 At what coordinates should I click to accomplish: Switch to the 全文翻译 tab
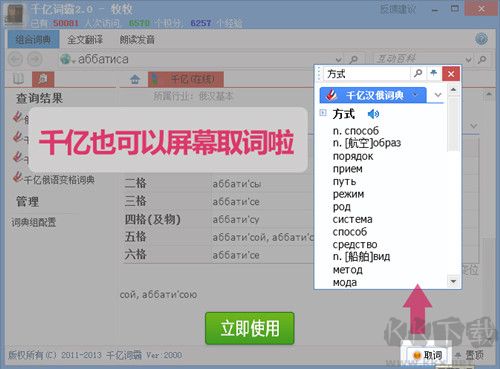coord(85,40)
